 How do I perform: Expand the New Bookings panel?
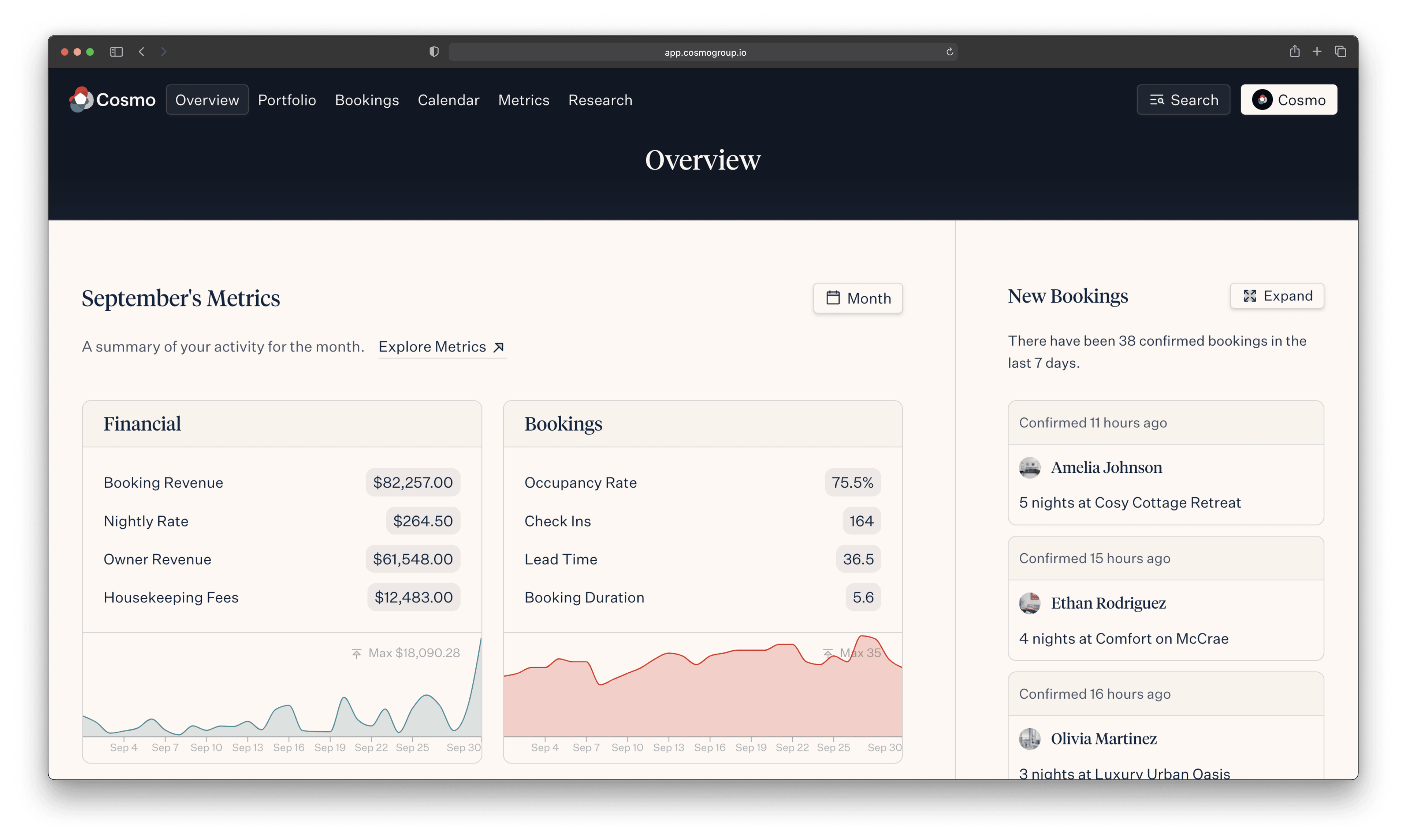pyautogui.click(x=1277, y=296)
